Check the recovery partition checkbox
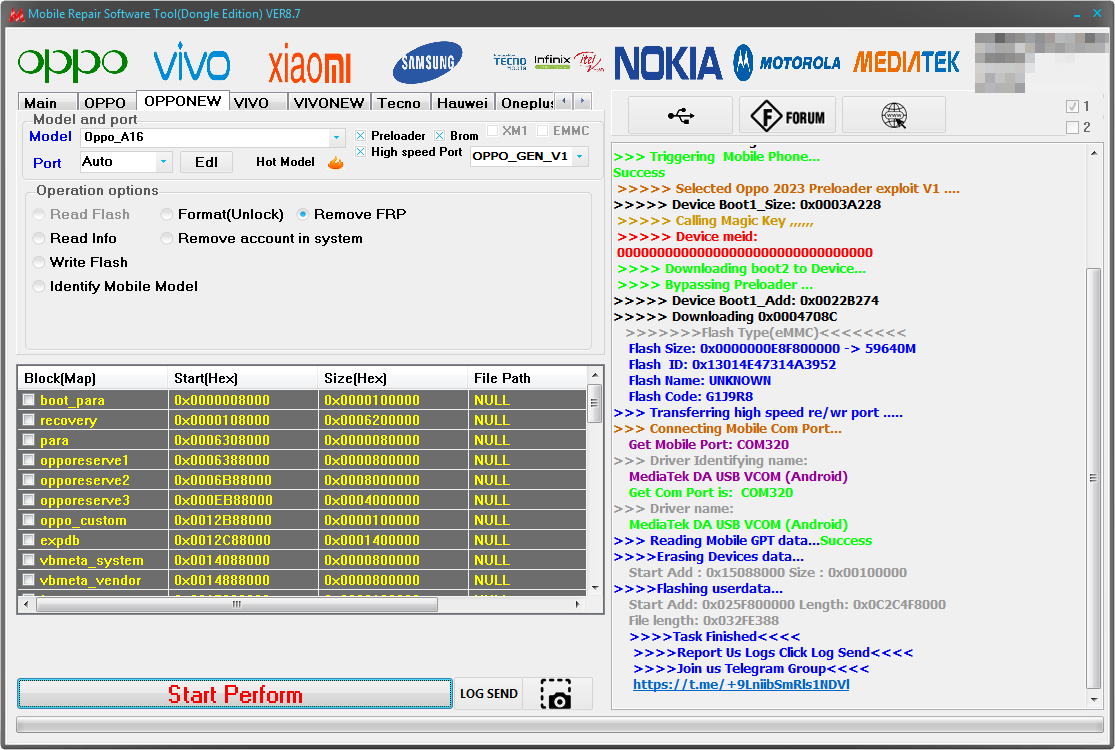1115x750 pixels. click(28, 419)
